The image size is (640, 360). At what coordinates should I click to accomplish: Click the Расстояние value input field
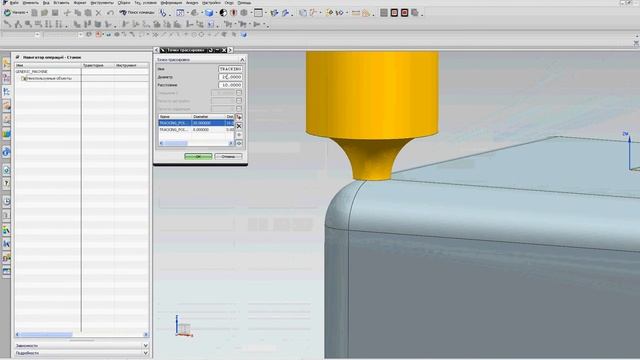[230, 85]
